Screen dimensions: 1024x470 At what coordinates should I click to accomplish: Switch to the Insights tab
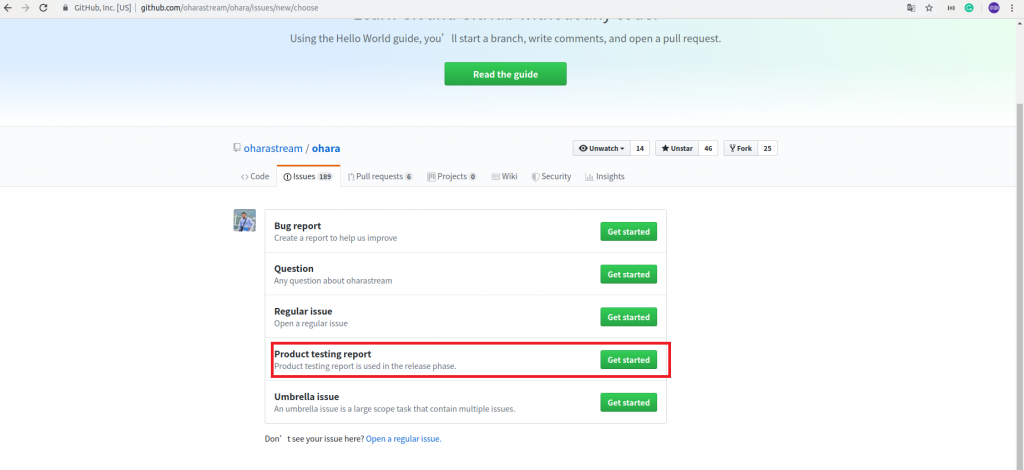pos(605,176)
